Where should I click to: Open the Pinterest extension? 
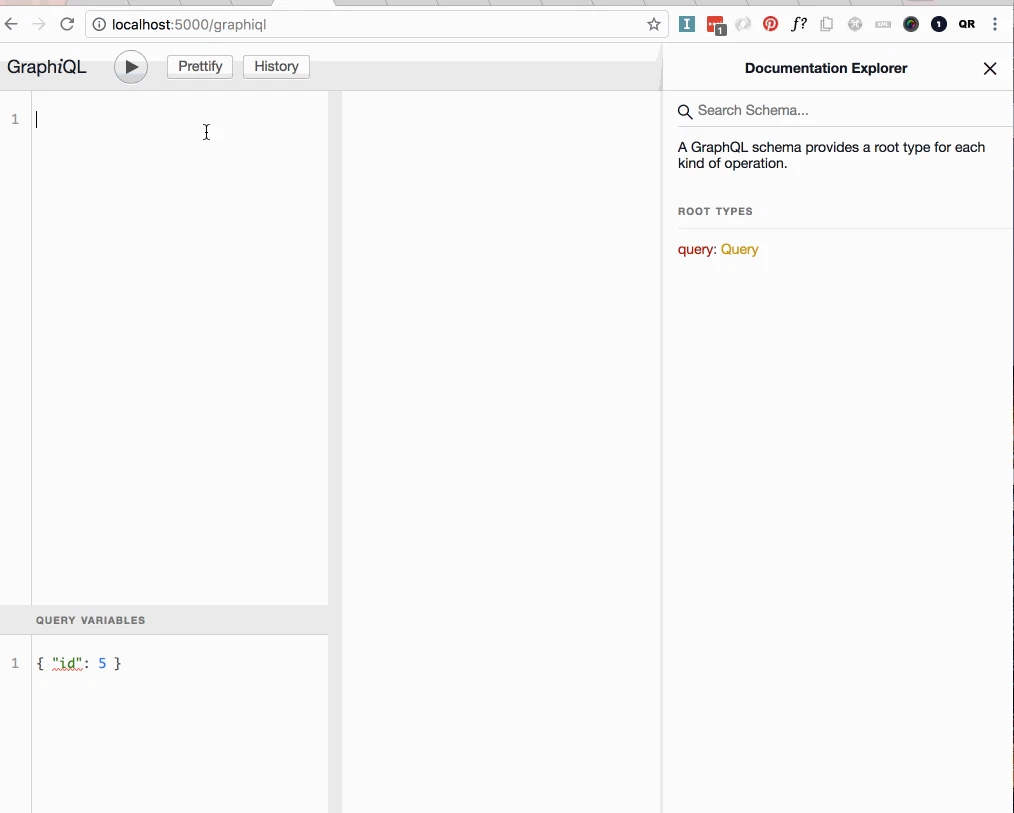[x=770, y=25]
